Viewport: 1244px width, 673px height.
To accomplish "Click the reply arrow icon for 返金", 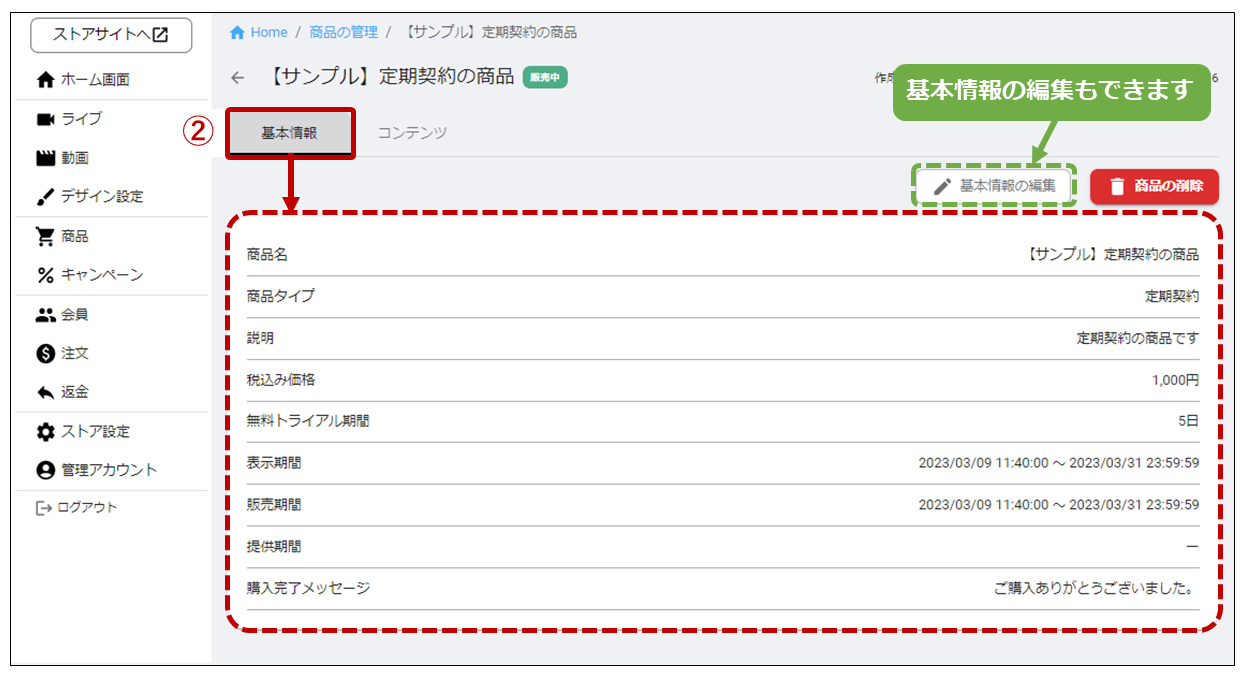I will tap(45, 393).
